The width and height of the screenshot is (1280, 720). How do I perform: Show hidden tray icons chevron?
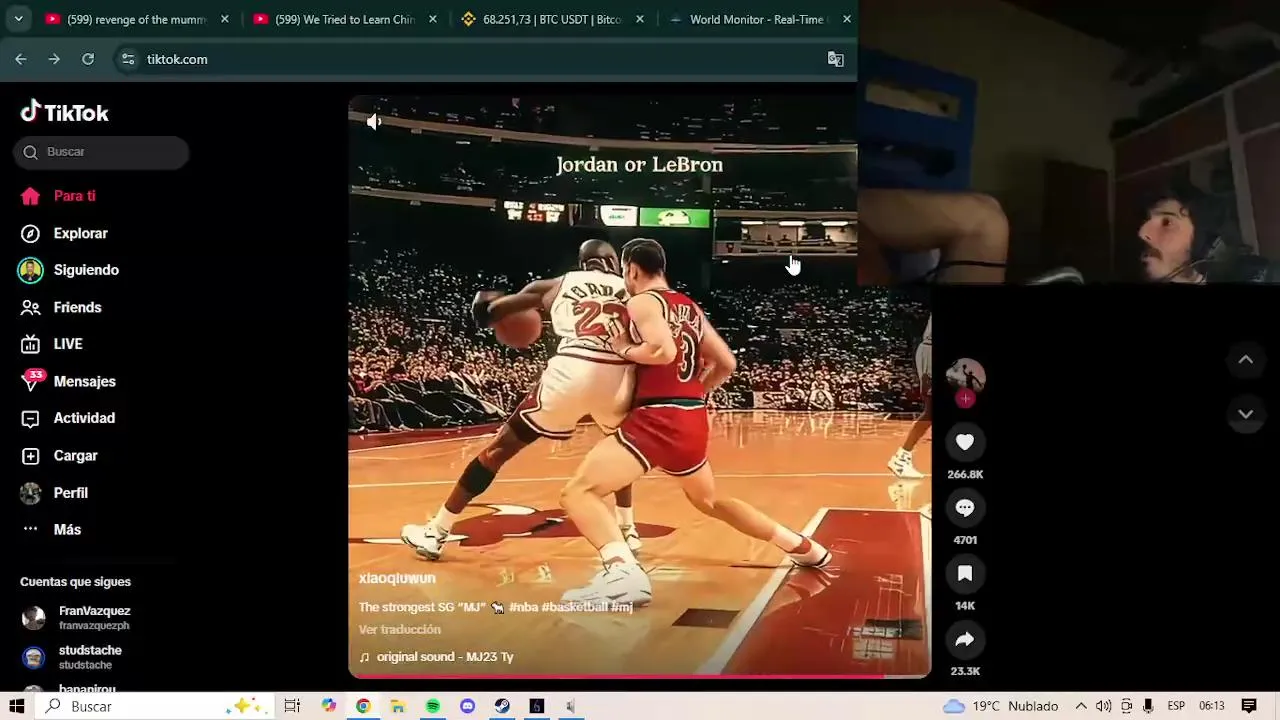[x=1081, y=706]
